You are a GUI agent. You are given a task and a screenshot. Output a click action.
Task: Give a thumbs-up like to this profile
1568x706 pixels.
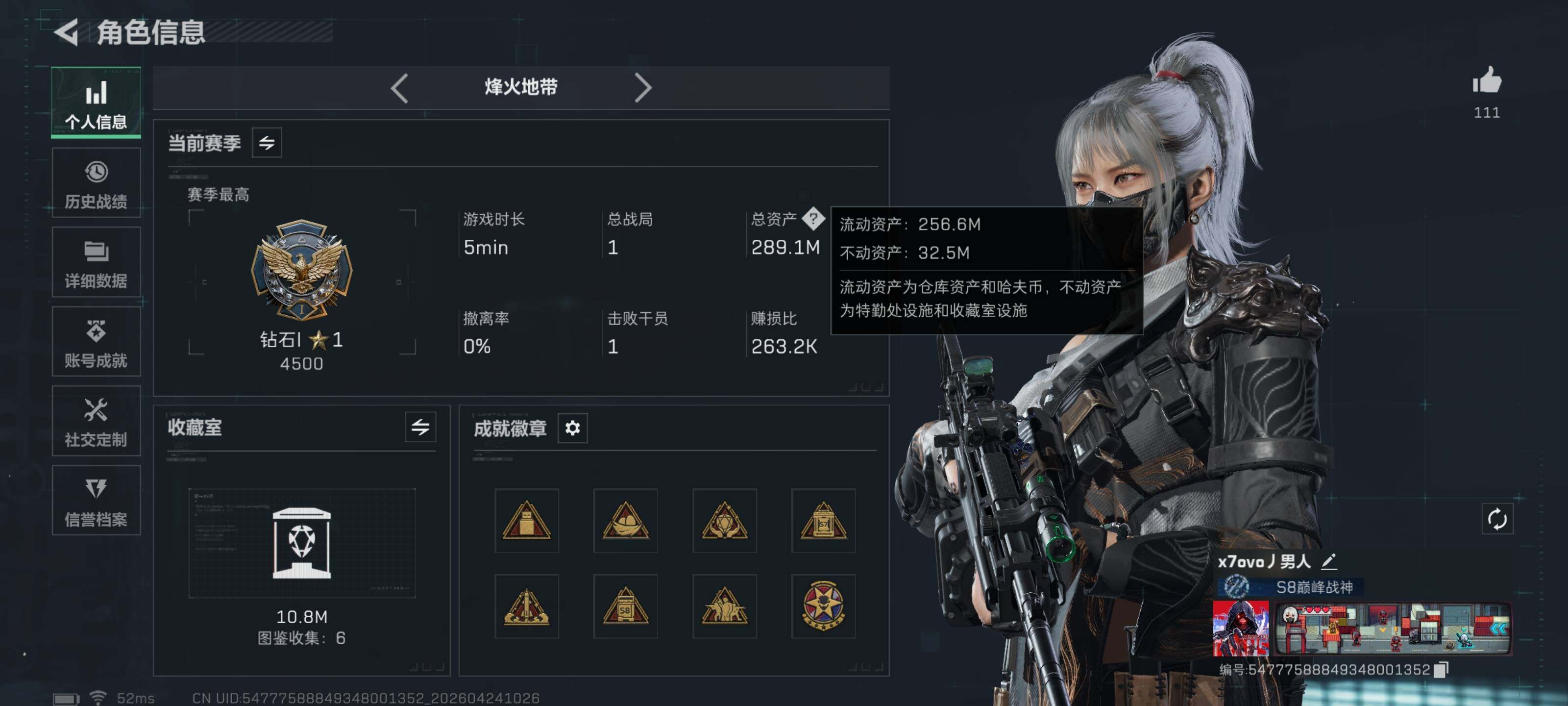point(1487,80)
